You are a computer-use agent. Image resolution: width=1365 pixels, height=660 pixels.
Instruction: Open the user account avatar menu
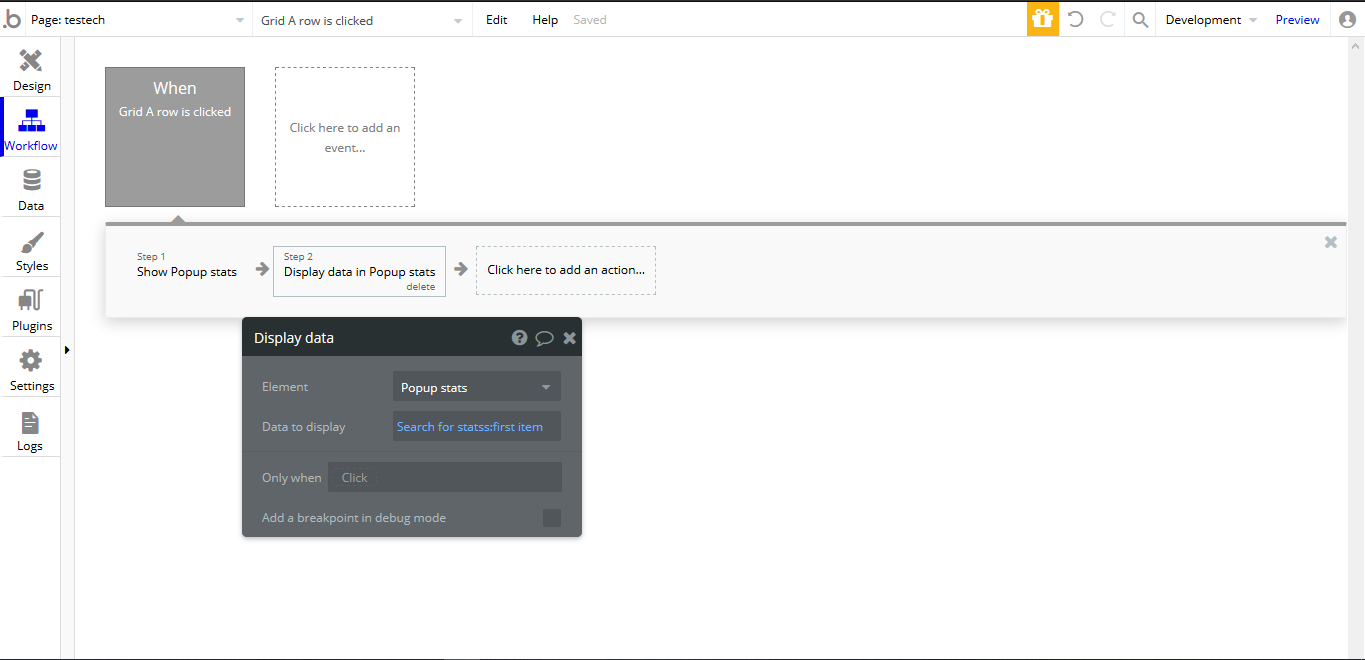click(x=1347, y=19)
